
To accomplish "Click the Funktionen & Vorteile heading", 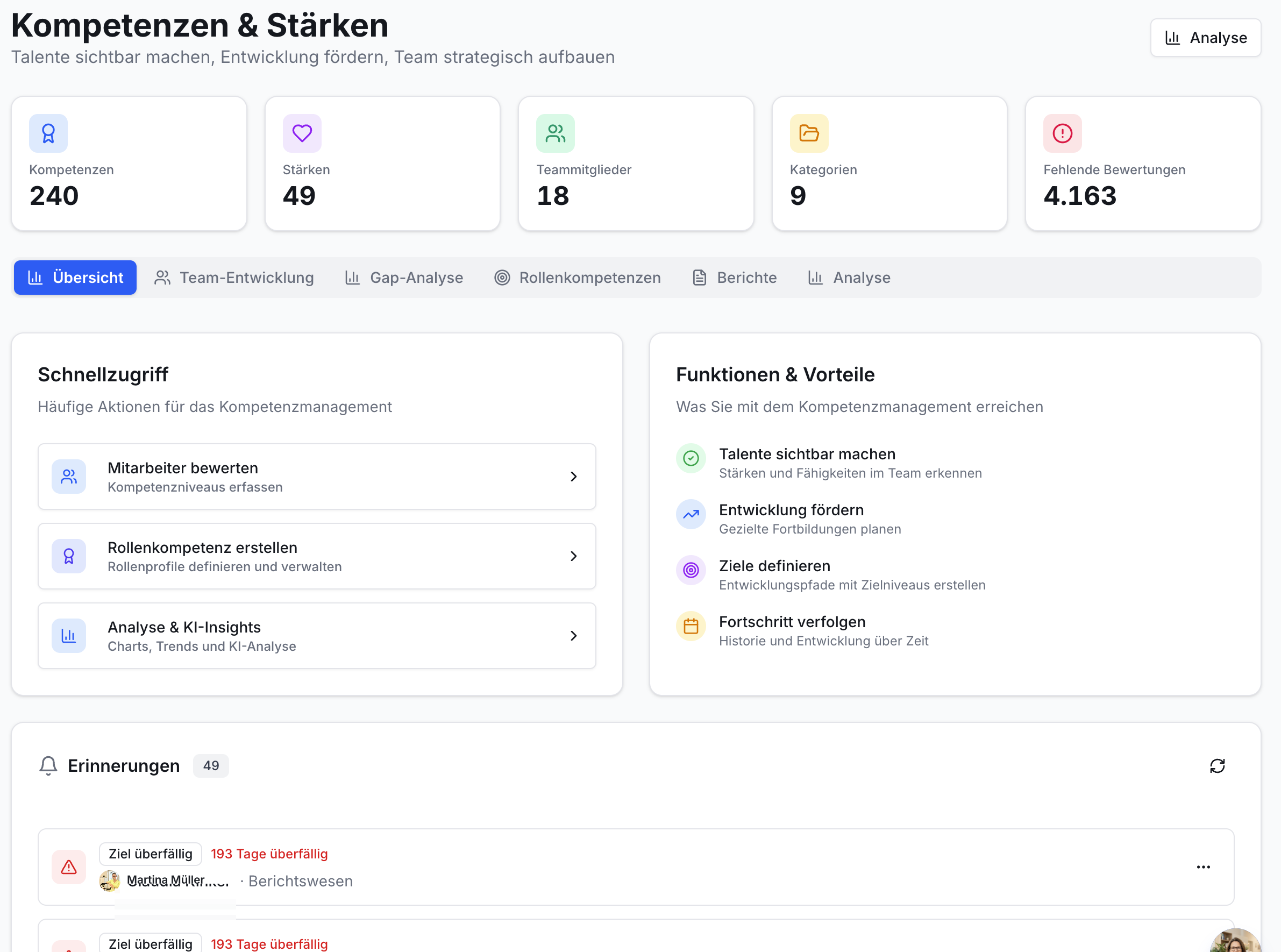I will pyautogui.click(x=775, y=375).
